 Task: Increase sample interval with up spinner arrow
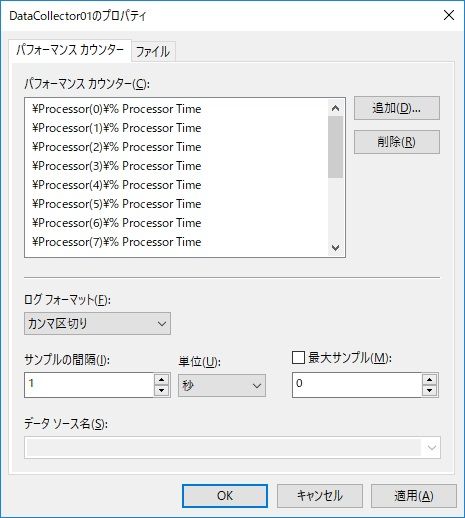click(x=162, y=380)
